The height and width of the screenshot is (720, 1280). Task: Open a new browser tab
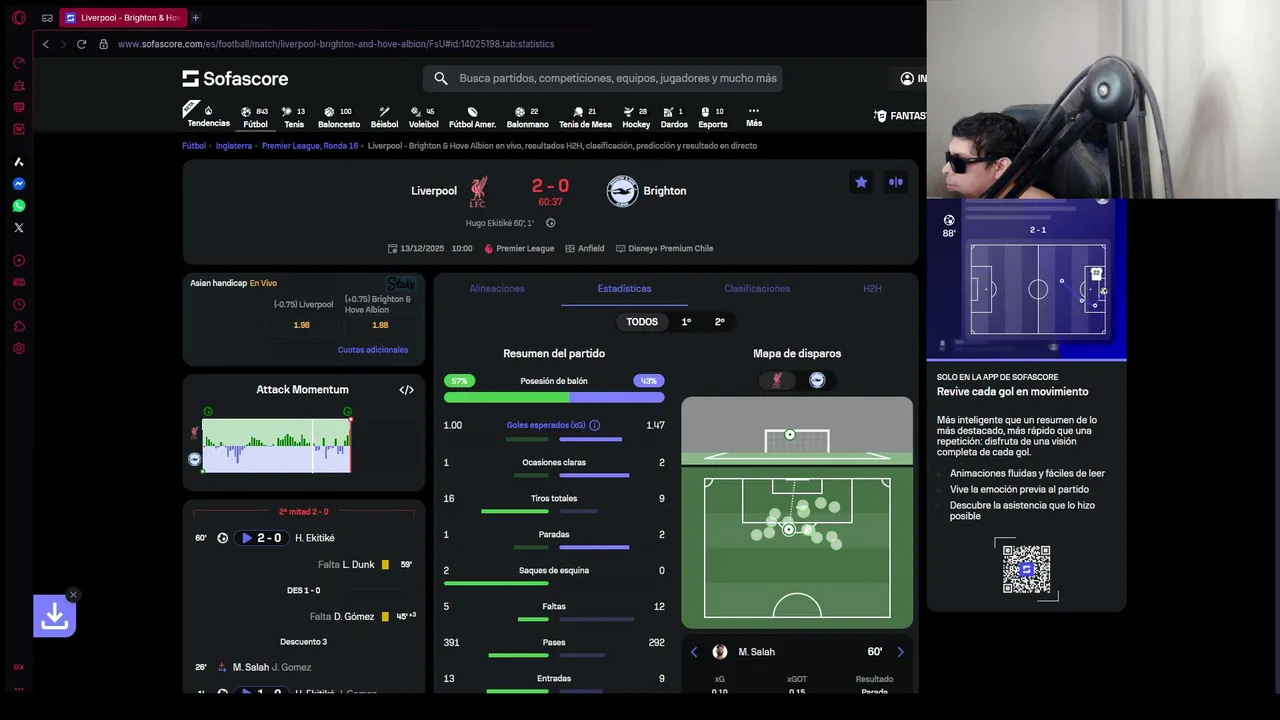coord(195,18)
